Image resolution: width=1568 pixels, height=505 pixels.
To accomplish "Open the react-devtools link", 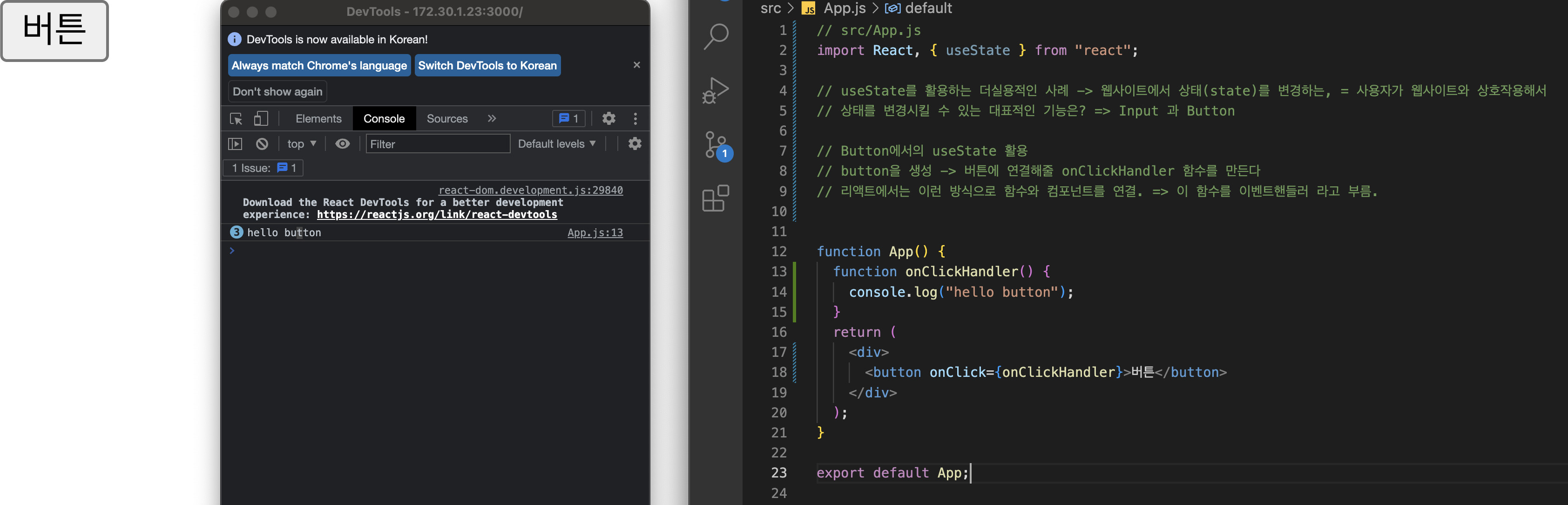I will 436,215.
